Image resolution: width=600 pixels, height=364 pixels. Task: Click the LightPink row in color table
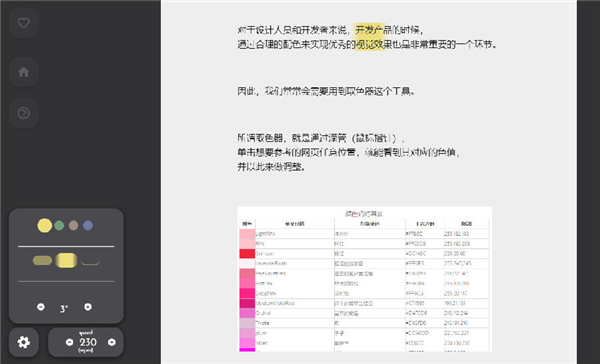(364, 233)
